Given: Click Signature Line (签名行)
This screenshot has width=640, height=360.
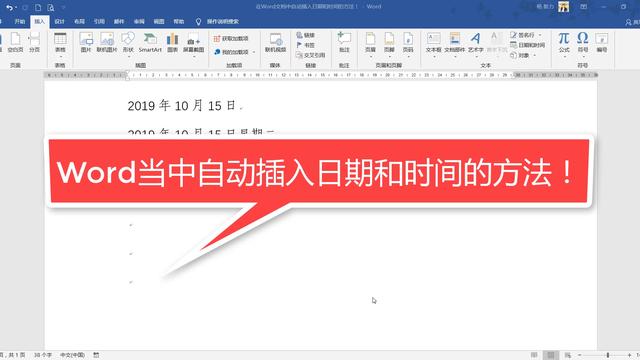Looking at the screenshot, I should [522, 35].
